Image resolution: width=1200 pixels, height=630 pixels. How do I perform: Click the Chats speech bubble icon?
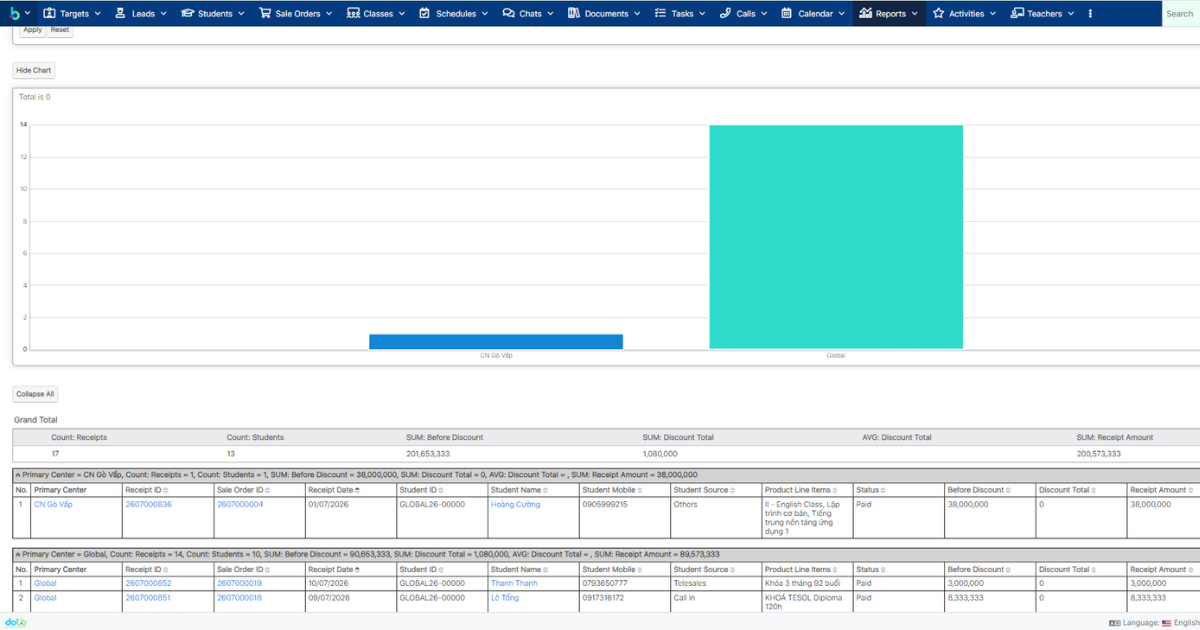pyautogui.click(x=508, y=13)
